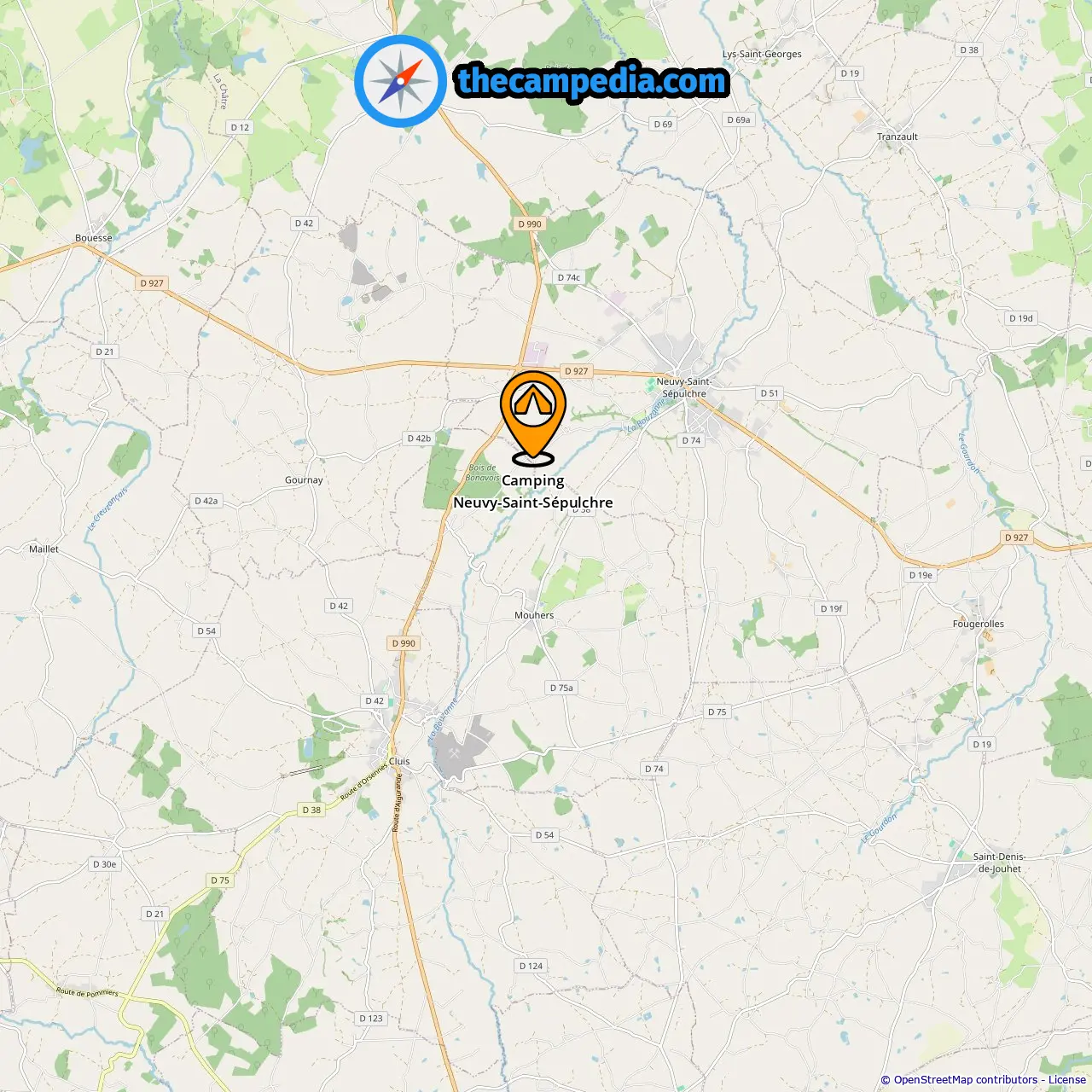
Task: Click the blue compass logo icon
Action: 400,81
